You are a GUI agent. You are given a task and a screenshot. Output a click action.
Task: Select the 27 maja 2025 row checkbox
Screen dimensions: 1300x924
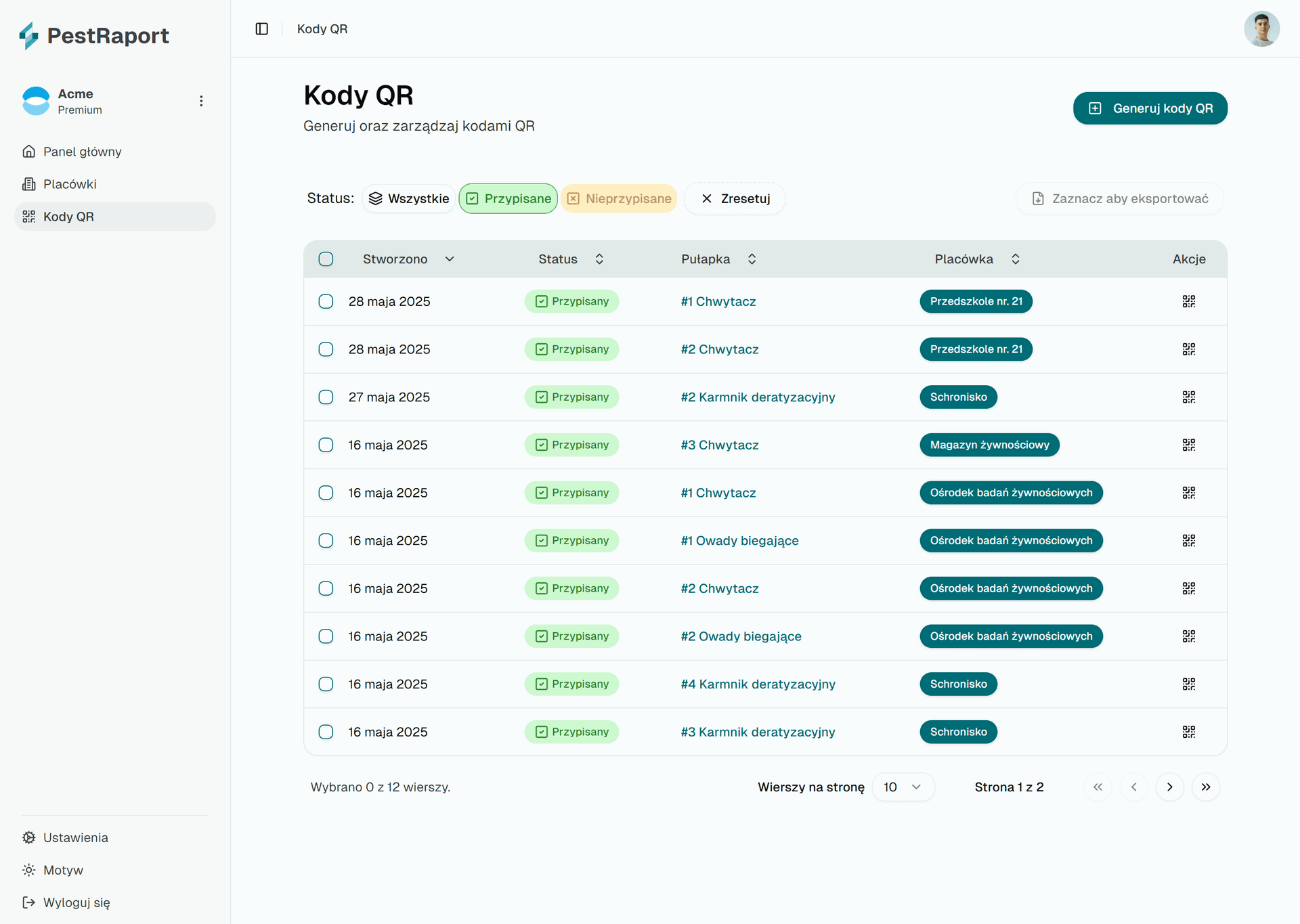[326, 397]
